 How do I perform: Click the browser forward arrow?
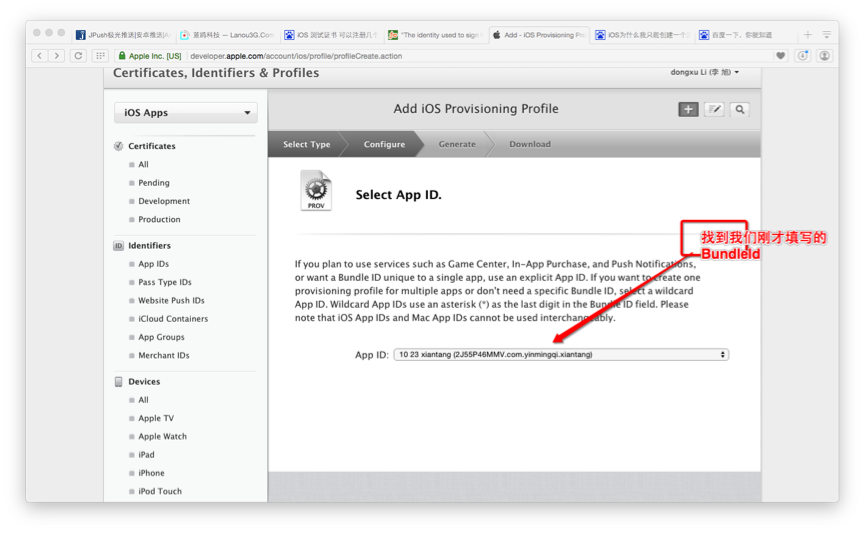coord(57,56)
